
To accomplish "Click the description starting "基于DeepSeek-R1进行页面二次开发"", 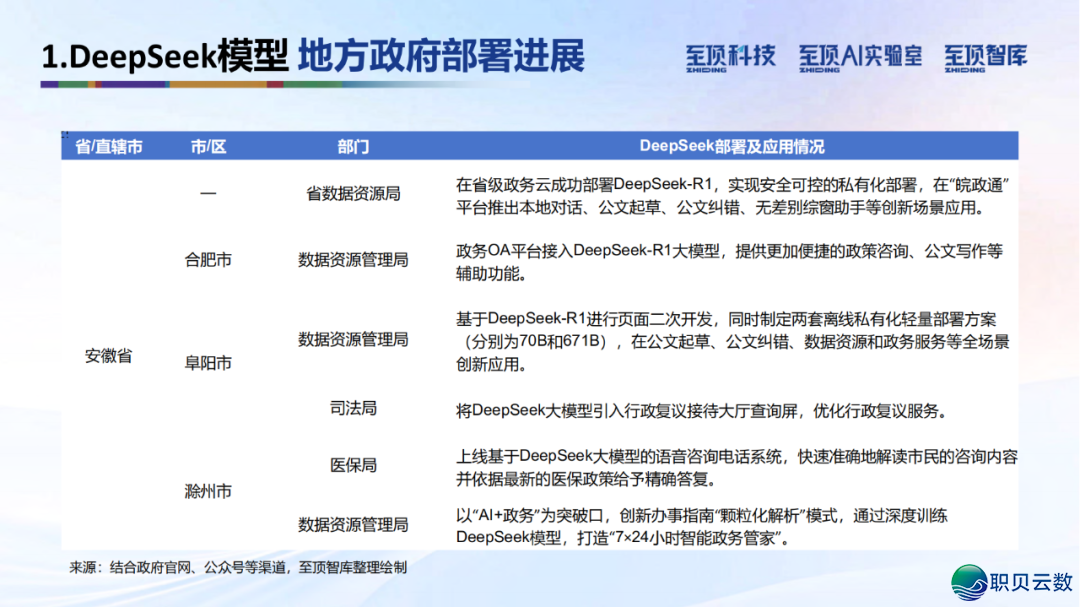I will [x=733, y=342].
